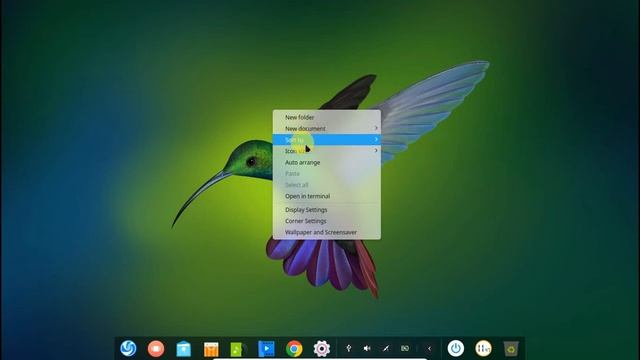The width and height of the screenshot is (640, 360).
Task: Expand the Sort by submenu arrow
Action: pos(376,140)
